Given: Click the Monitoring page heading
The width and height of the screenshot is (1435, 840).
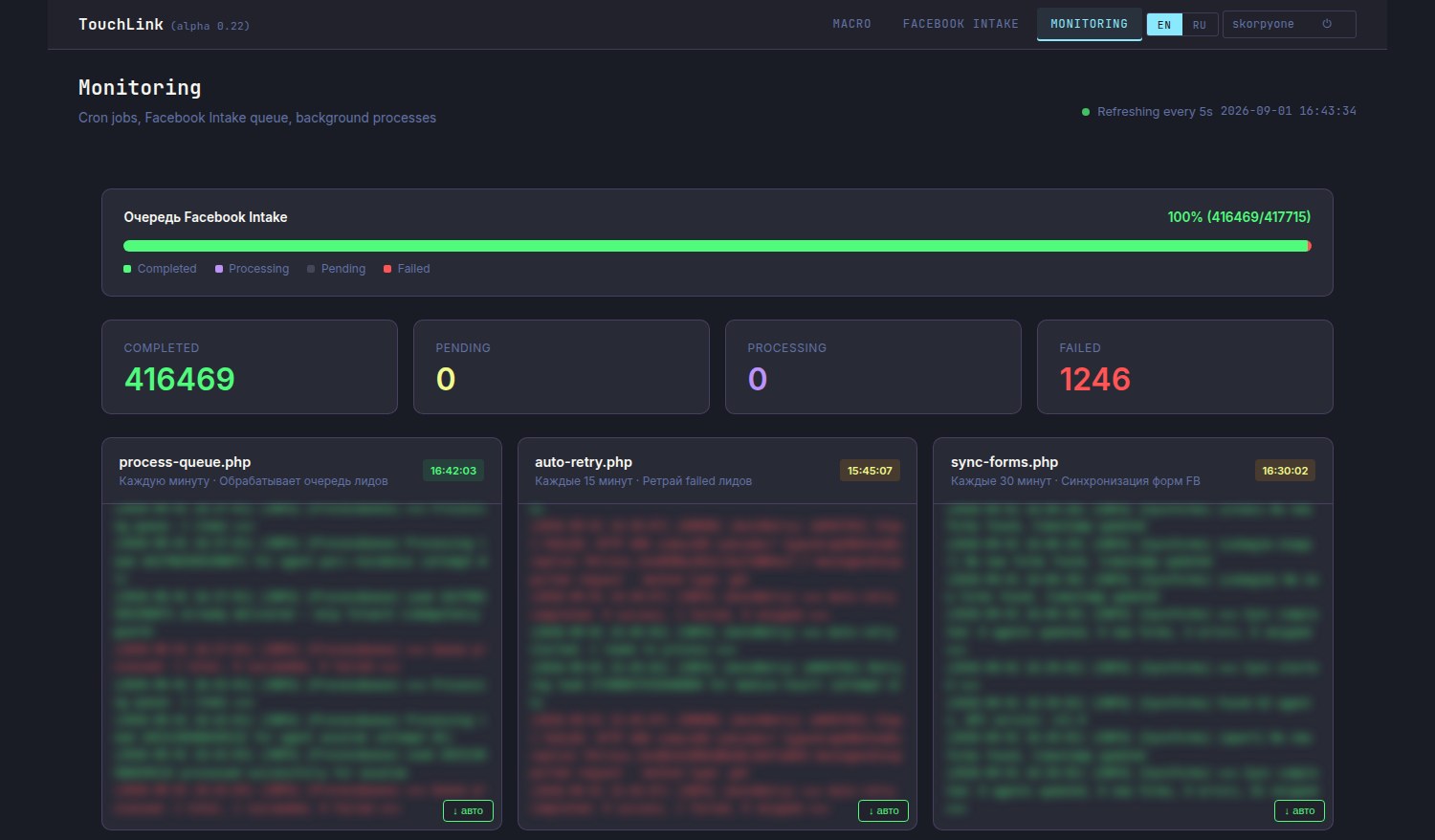Looking at the screenshot, I should [x=140, y=88].
